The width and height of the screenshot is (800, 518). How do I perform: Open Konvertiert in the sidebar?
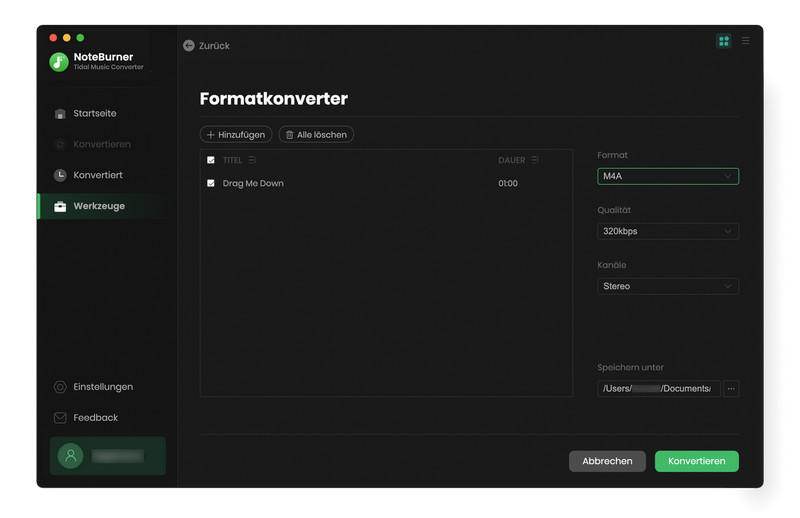[x=97, y=175]
